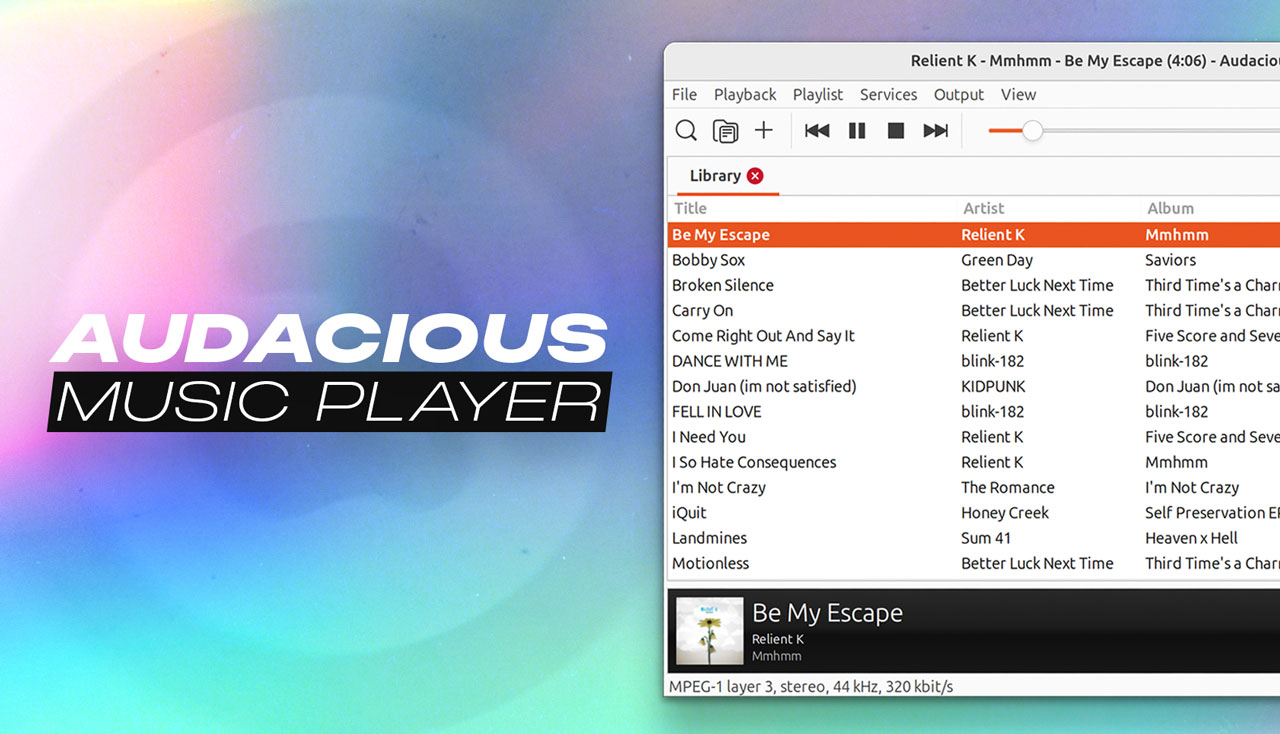Image resolution: width=1280 pixels, height=734 pixels.
Task: Select I So Hate Consequences
Action: coord(754,462)
